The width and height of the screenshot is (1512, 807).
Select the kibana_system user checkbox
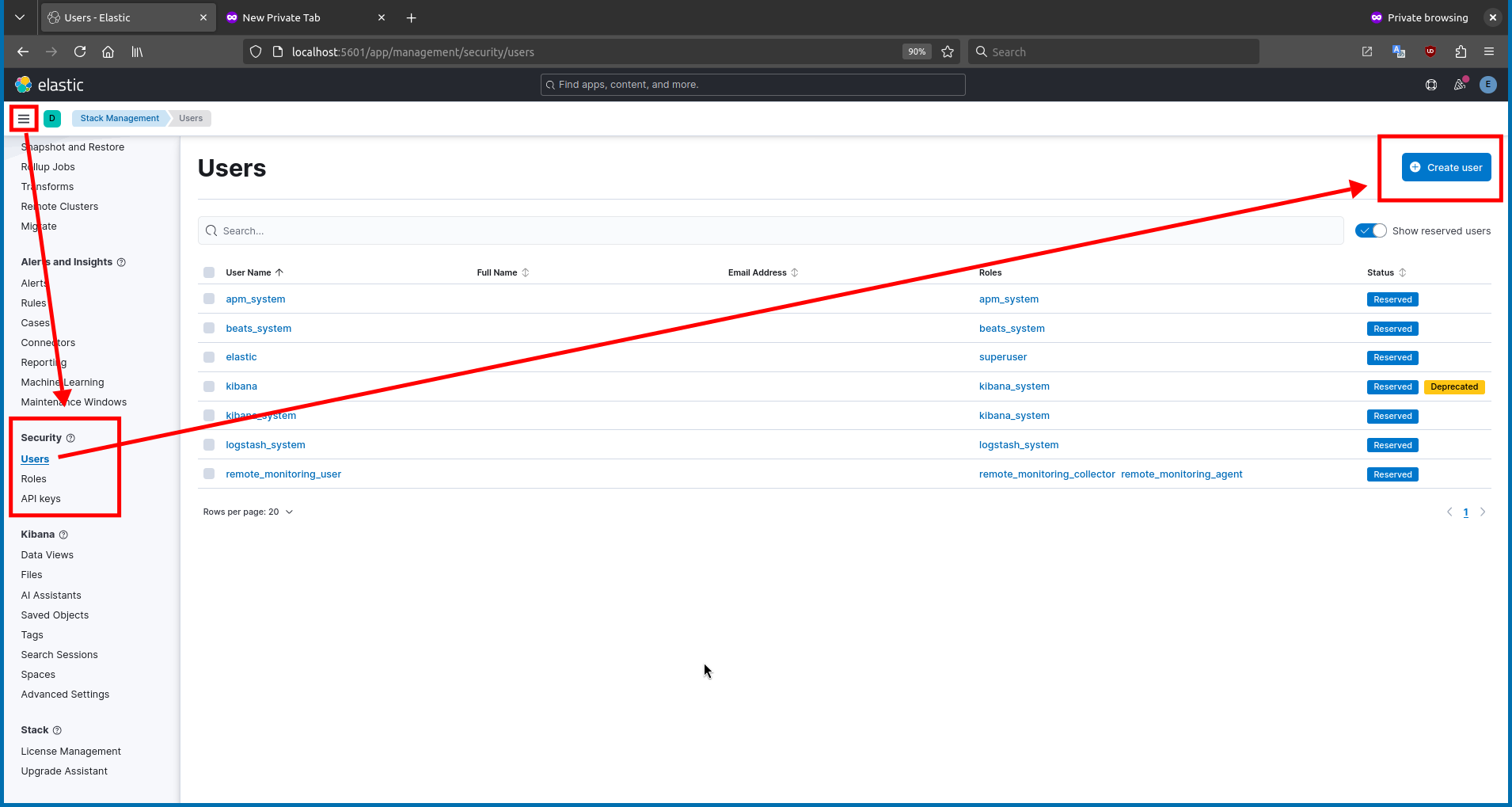click(x=209, y=416)
